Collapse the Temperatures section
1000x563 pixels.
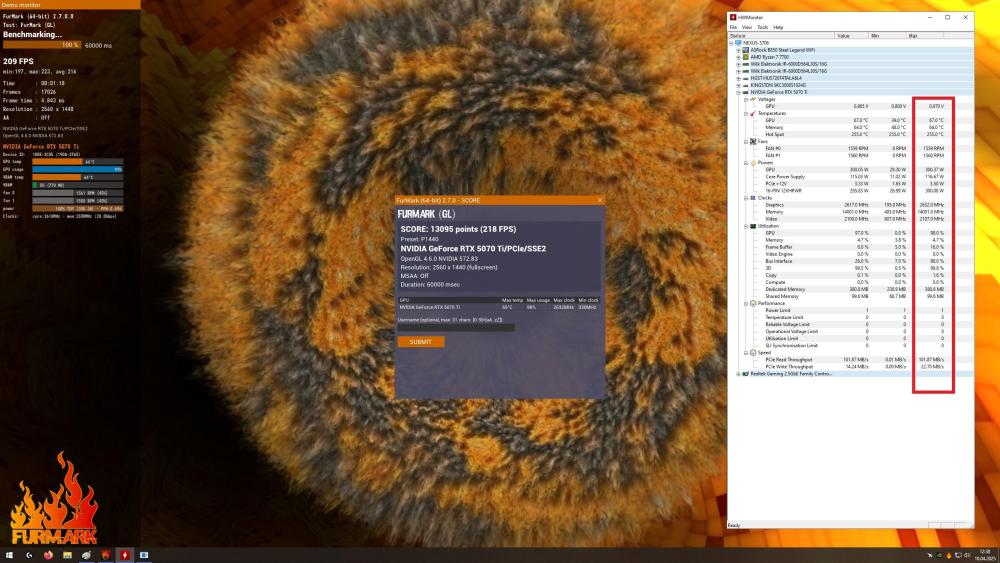745,113
